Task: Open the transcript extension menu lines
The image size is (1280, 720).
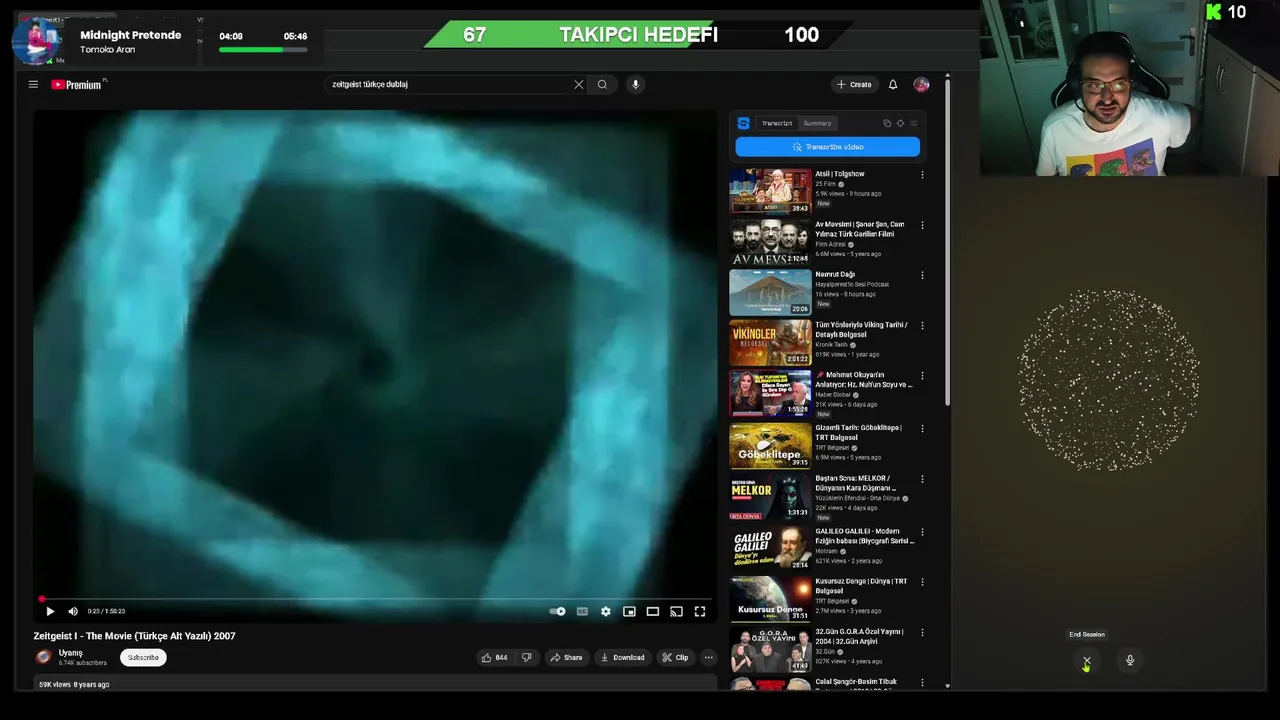Action: 913,123
